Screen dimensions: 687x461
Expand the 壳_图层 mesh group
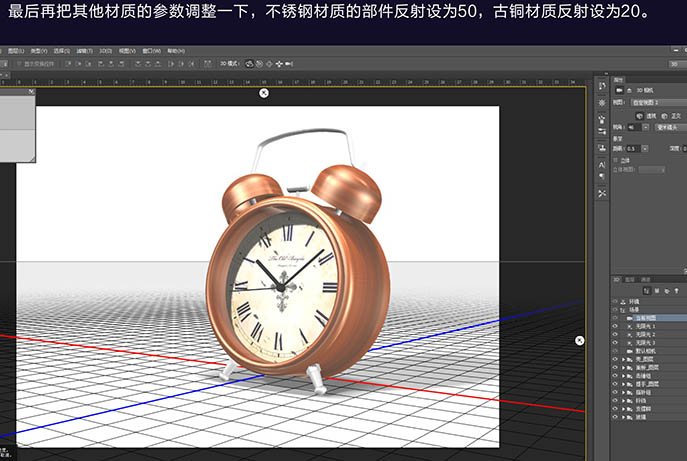click(x=623, y=359)
